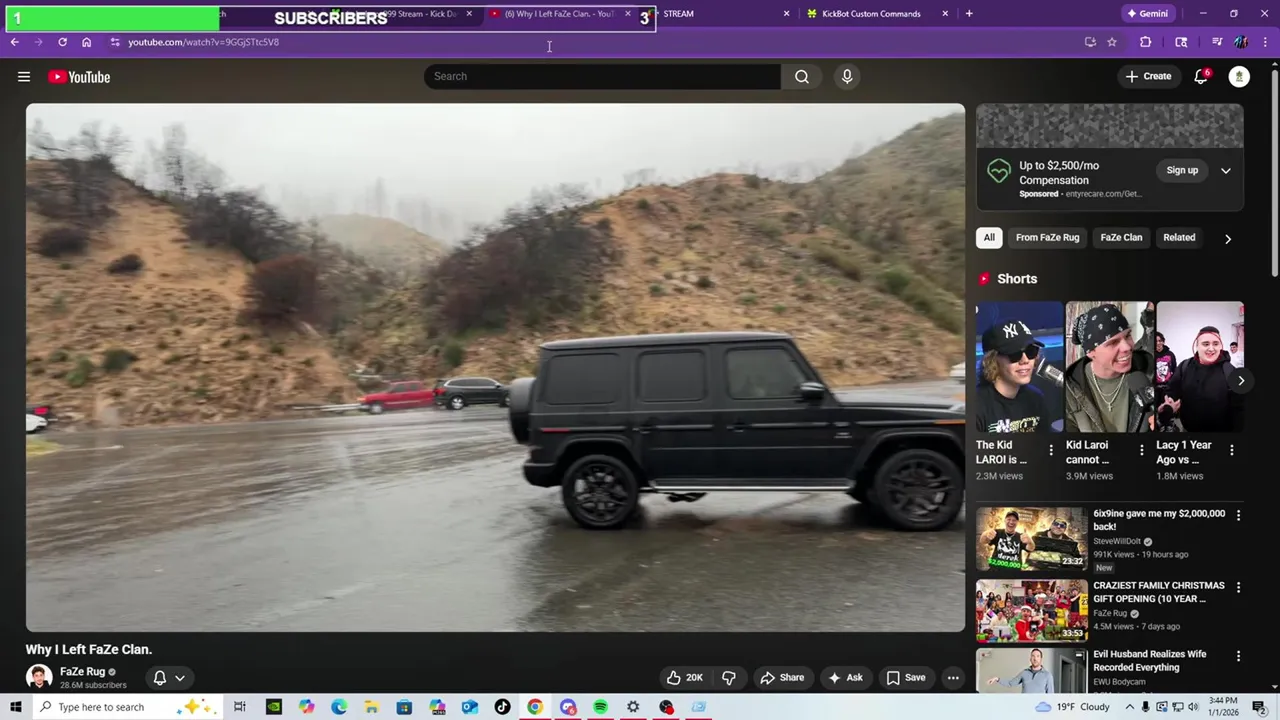This screenshot has height=720, width=1280.
Task: Select the From FaZe Rug chip
Action: [1047, 238]
